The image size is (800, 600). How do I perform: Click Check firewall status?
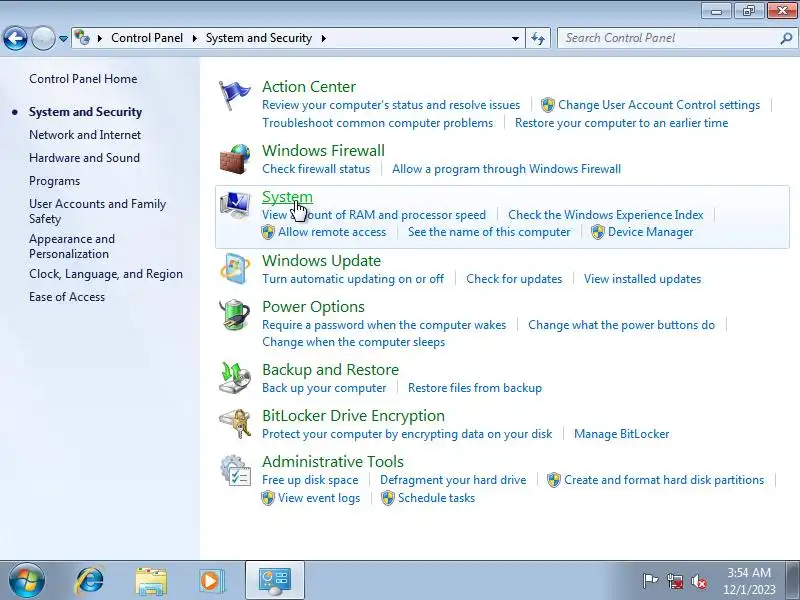point(316,169)
